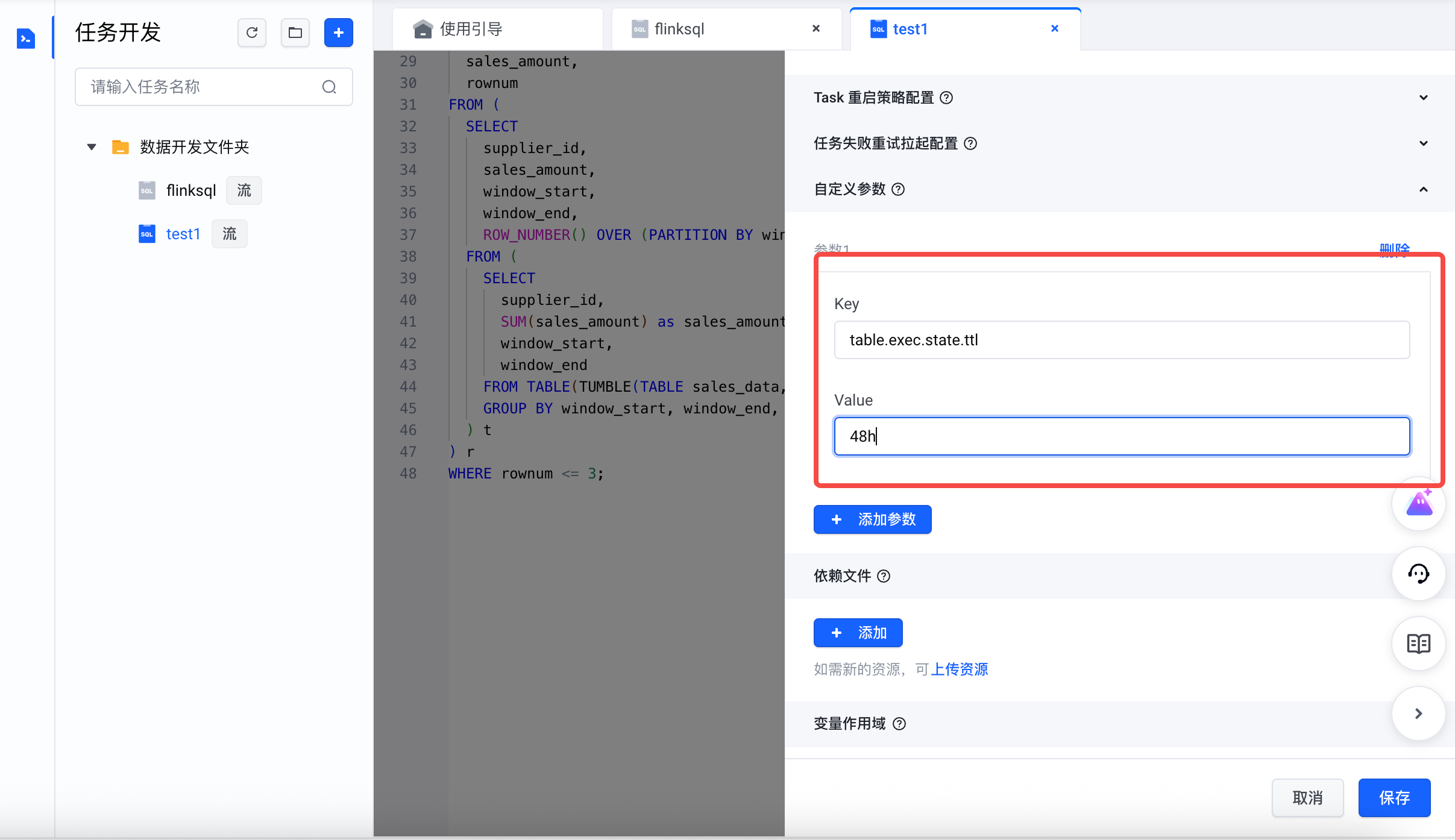
Task: Click the 添加参数 button
Action: coord(873,519)
